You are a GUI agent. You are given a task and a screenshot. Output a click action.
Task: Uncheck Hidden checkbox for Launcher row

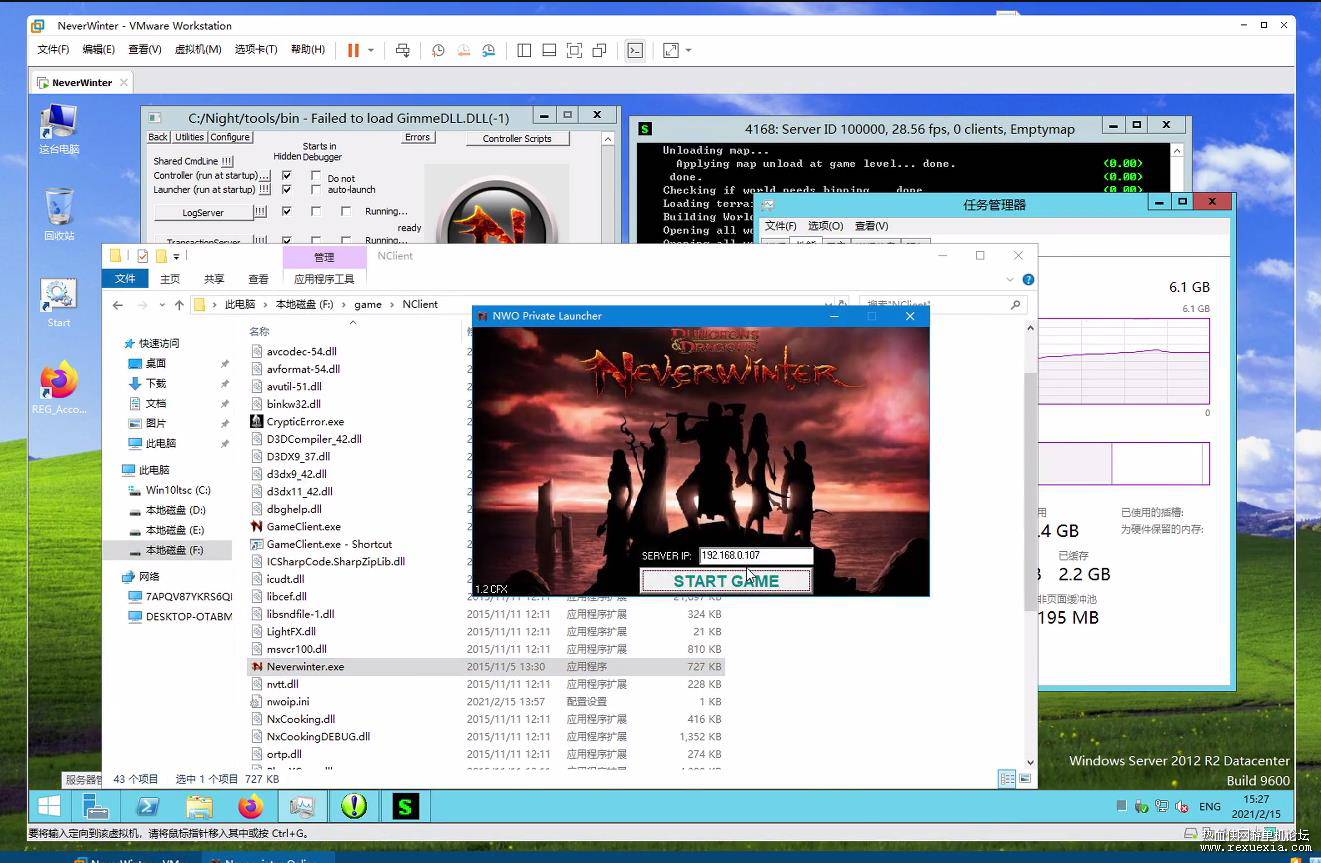287,190
